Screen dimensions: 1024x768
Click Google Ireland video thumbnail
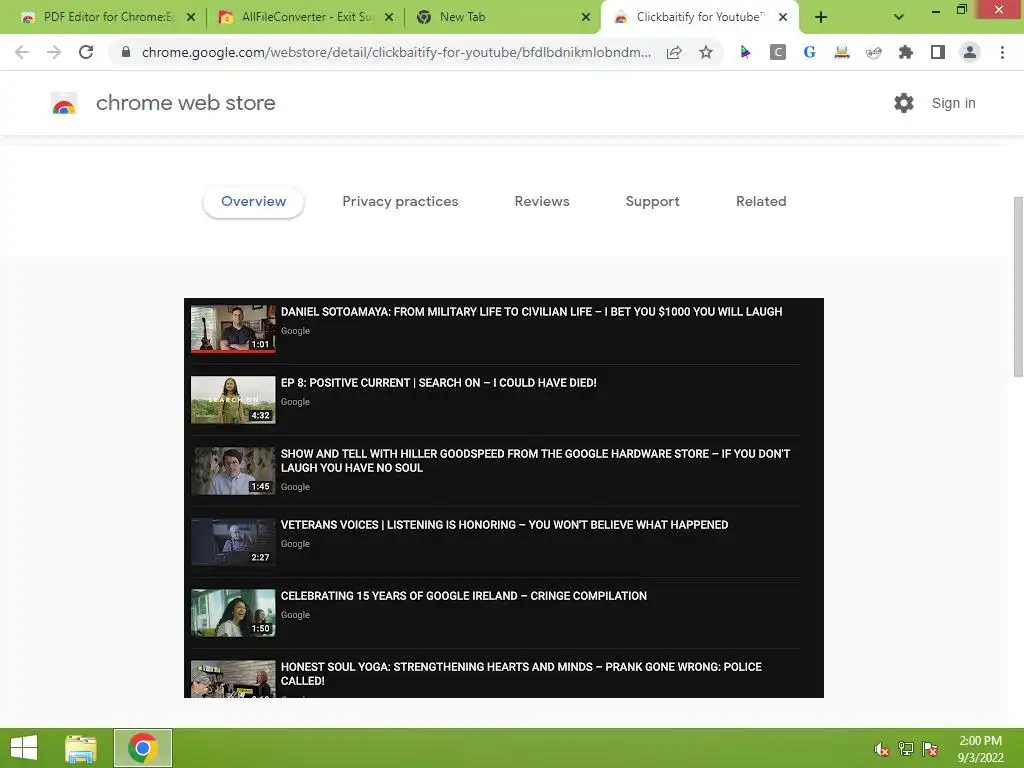[233, 613]
